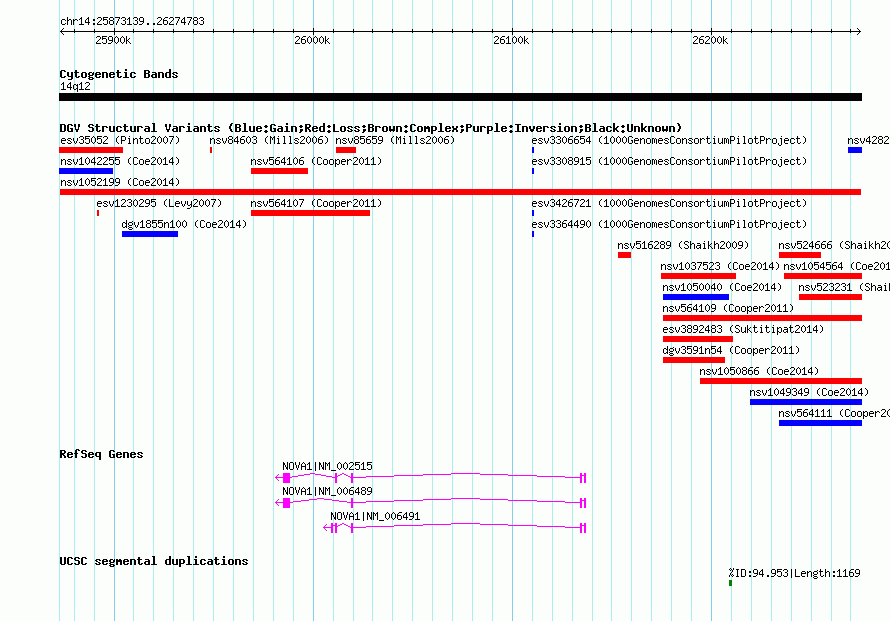This screenshot has width=890, height=621.
Task: Click Cytogenetic Bands track title
Action: pos(119,74)
